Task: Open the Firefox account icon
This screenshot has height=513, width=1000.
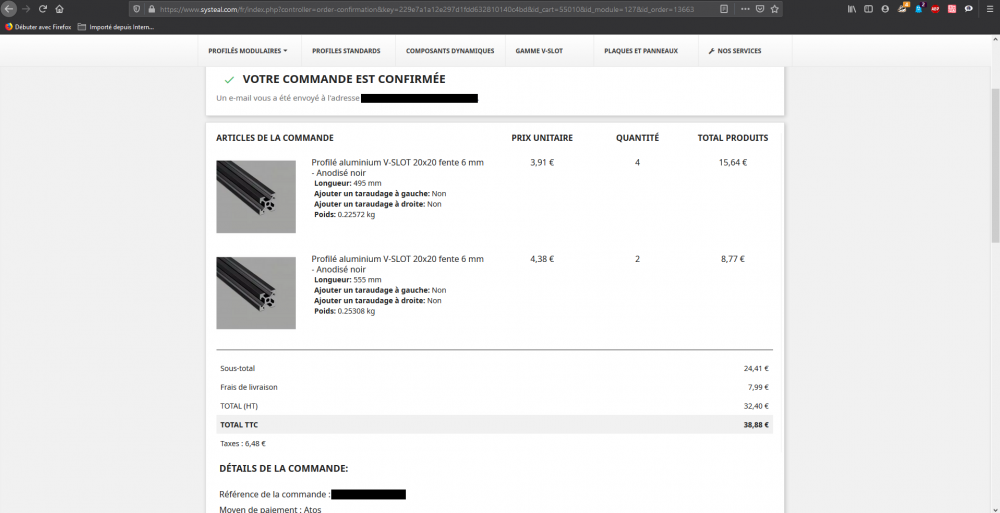Action: pyautogui.click(x=885, y=9)
